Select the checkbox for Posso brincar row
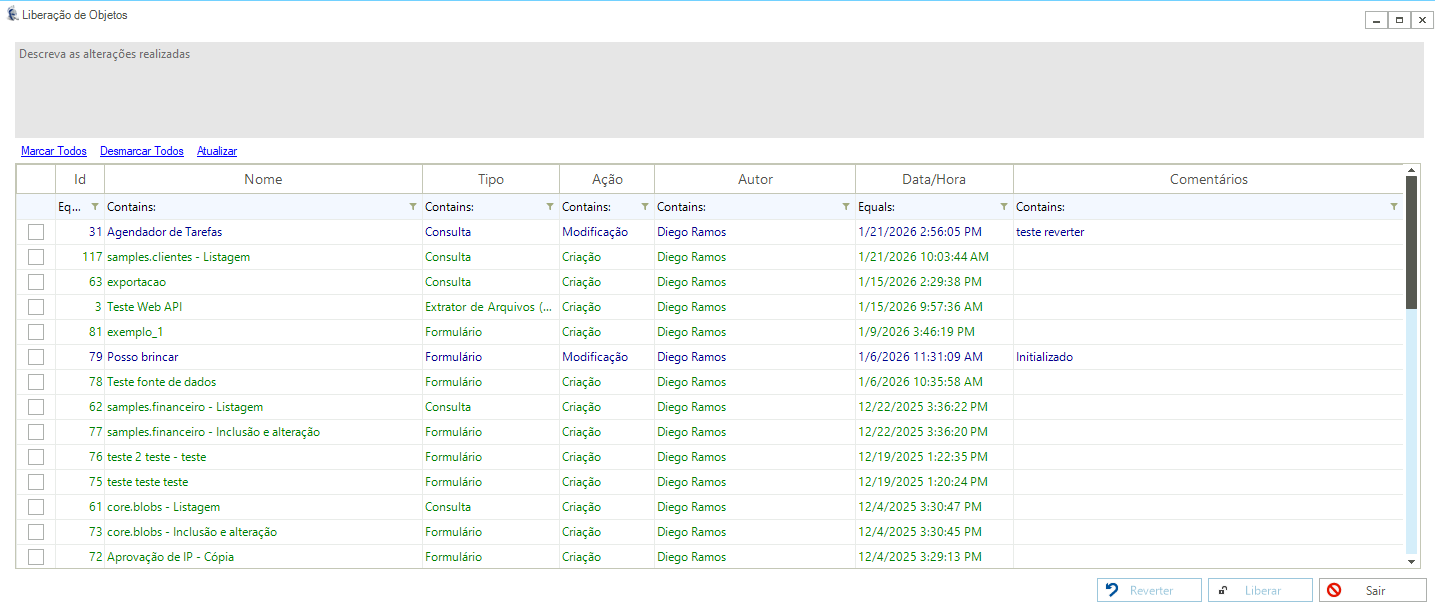 pos(36,357)
